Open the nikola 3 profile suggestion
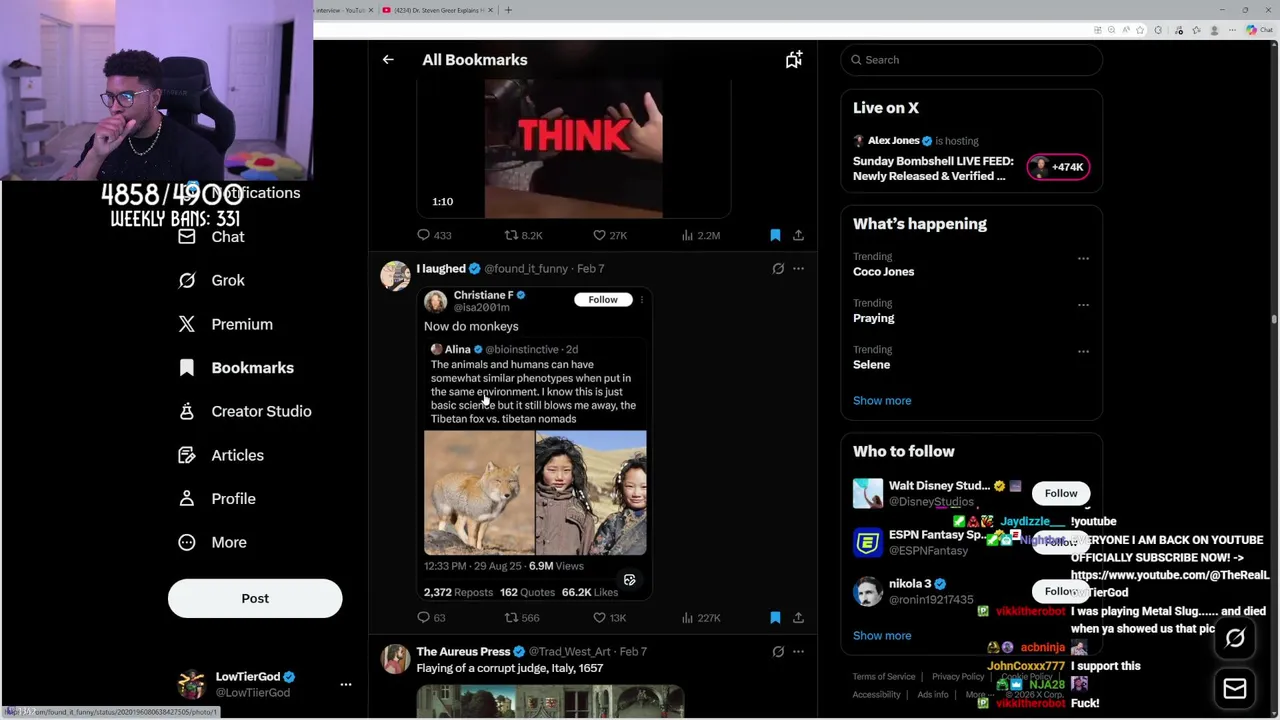The image size is (1280, 720). point(910,584)
